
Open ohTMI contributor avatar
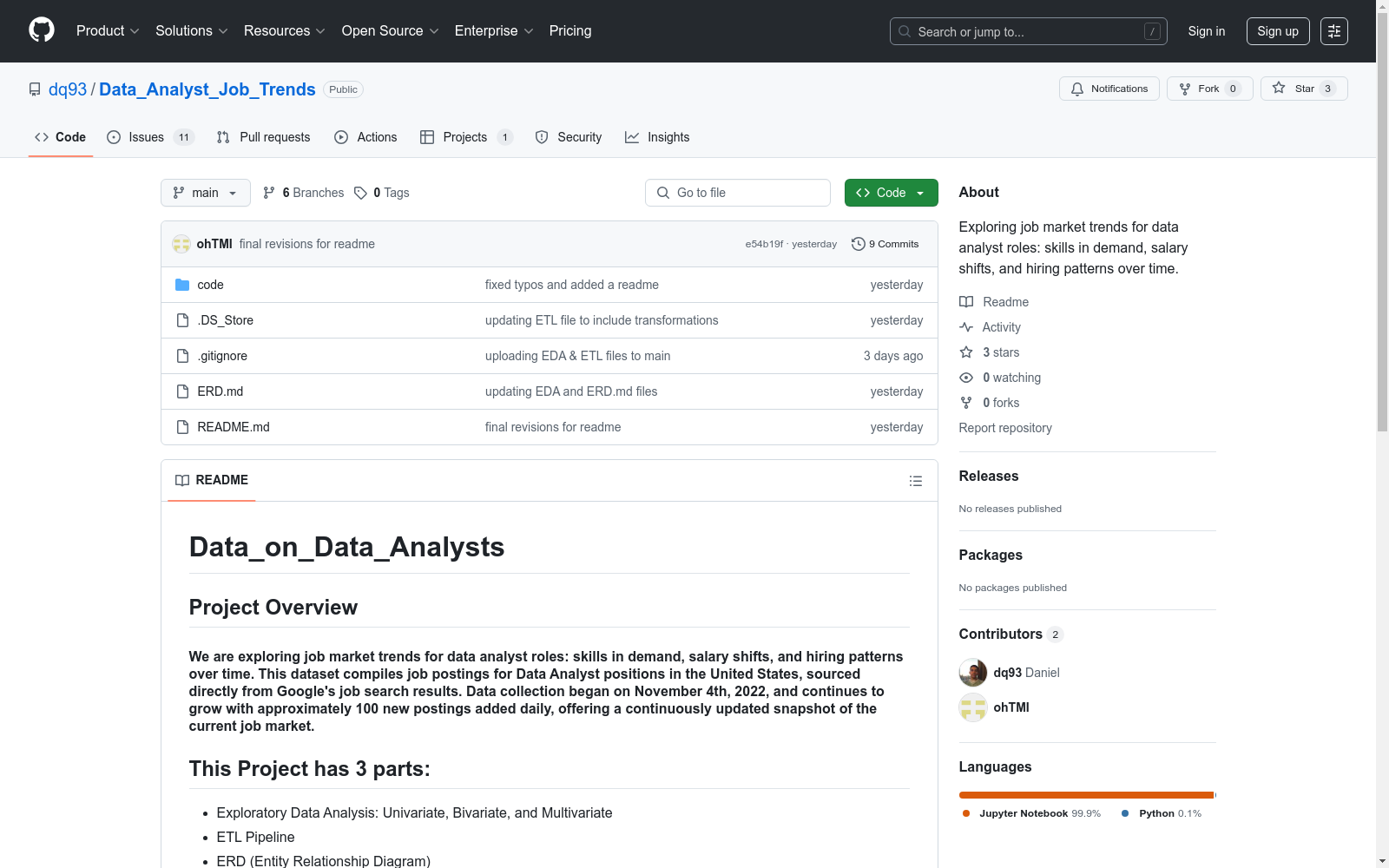(x=973, y=707)
